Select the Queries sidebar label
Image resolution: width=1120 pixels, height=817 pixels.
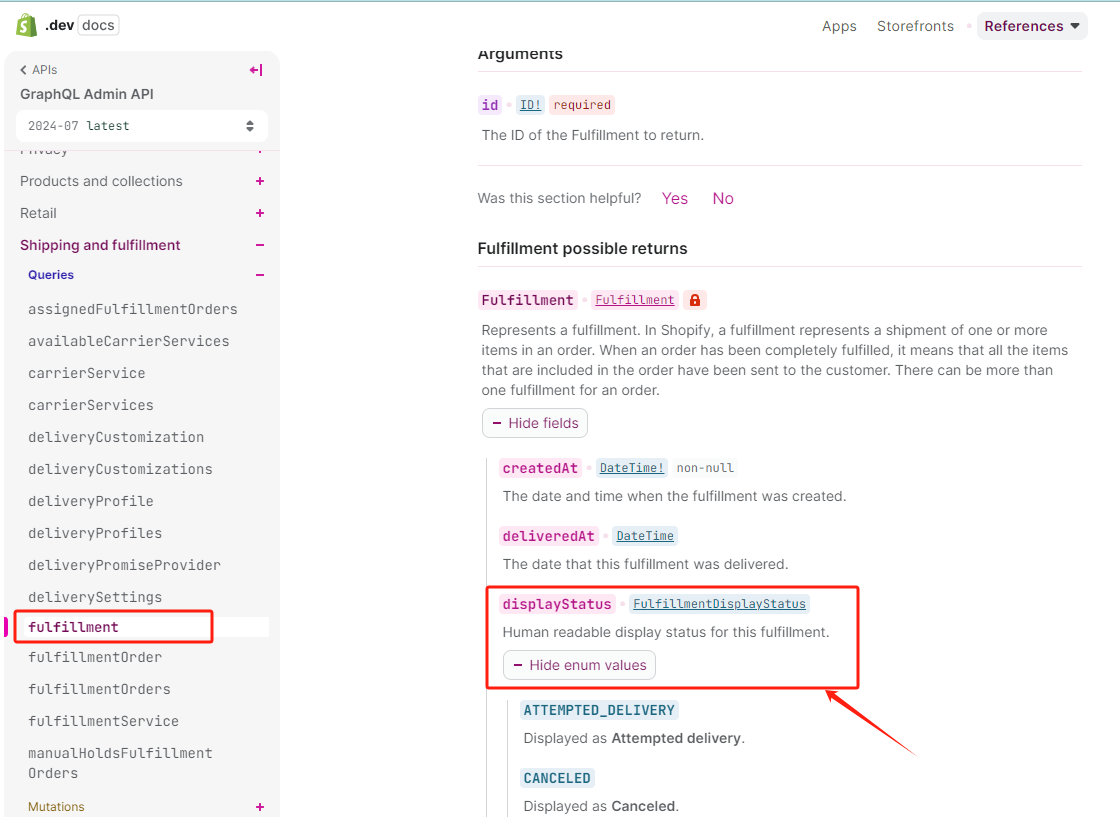tap(51, 275)
